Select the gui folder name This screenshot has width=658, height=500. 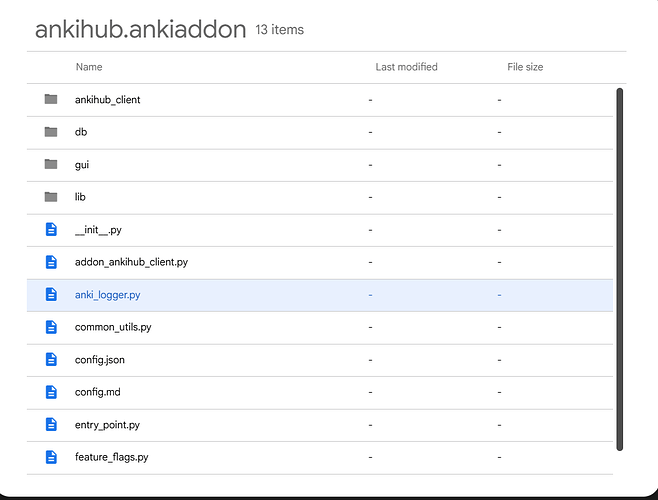(x=82, y=165)
